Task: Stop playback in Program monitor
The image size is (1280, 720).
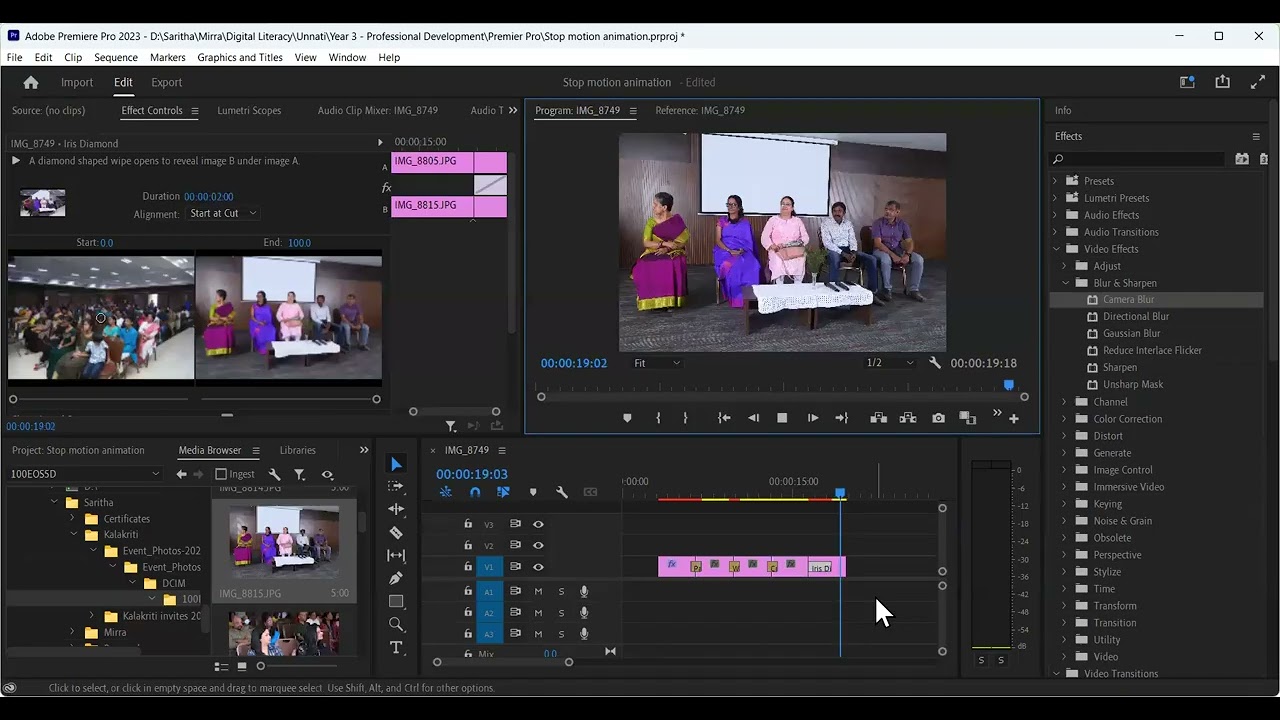Action: (782, 418)
